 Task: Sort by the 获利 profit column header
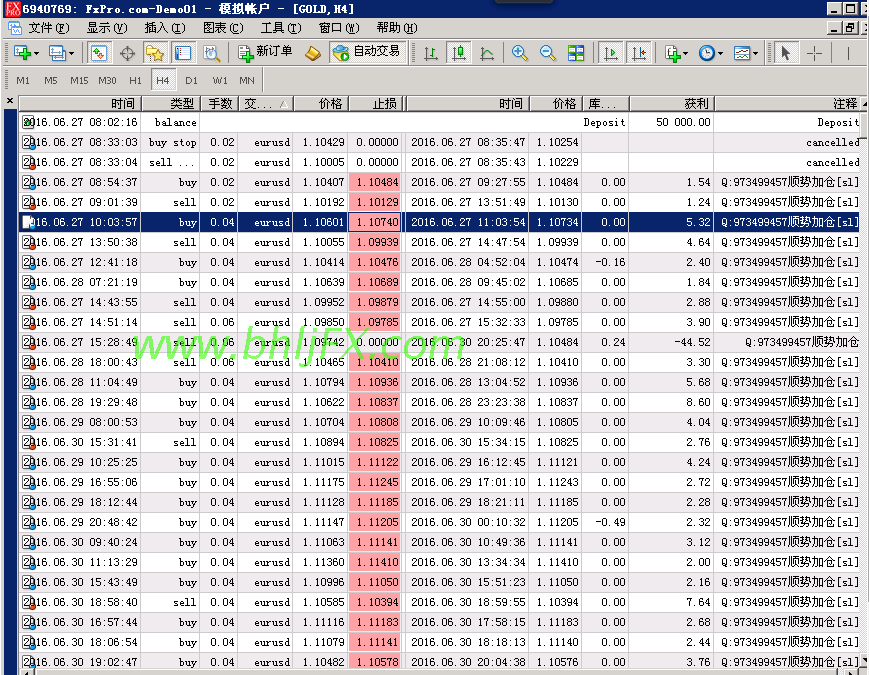click(672, 104)
